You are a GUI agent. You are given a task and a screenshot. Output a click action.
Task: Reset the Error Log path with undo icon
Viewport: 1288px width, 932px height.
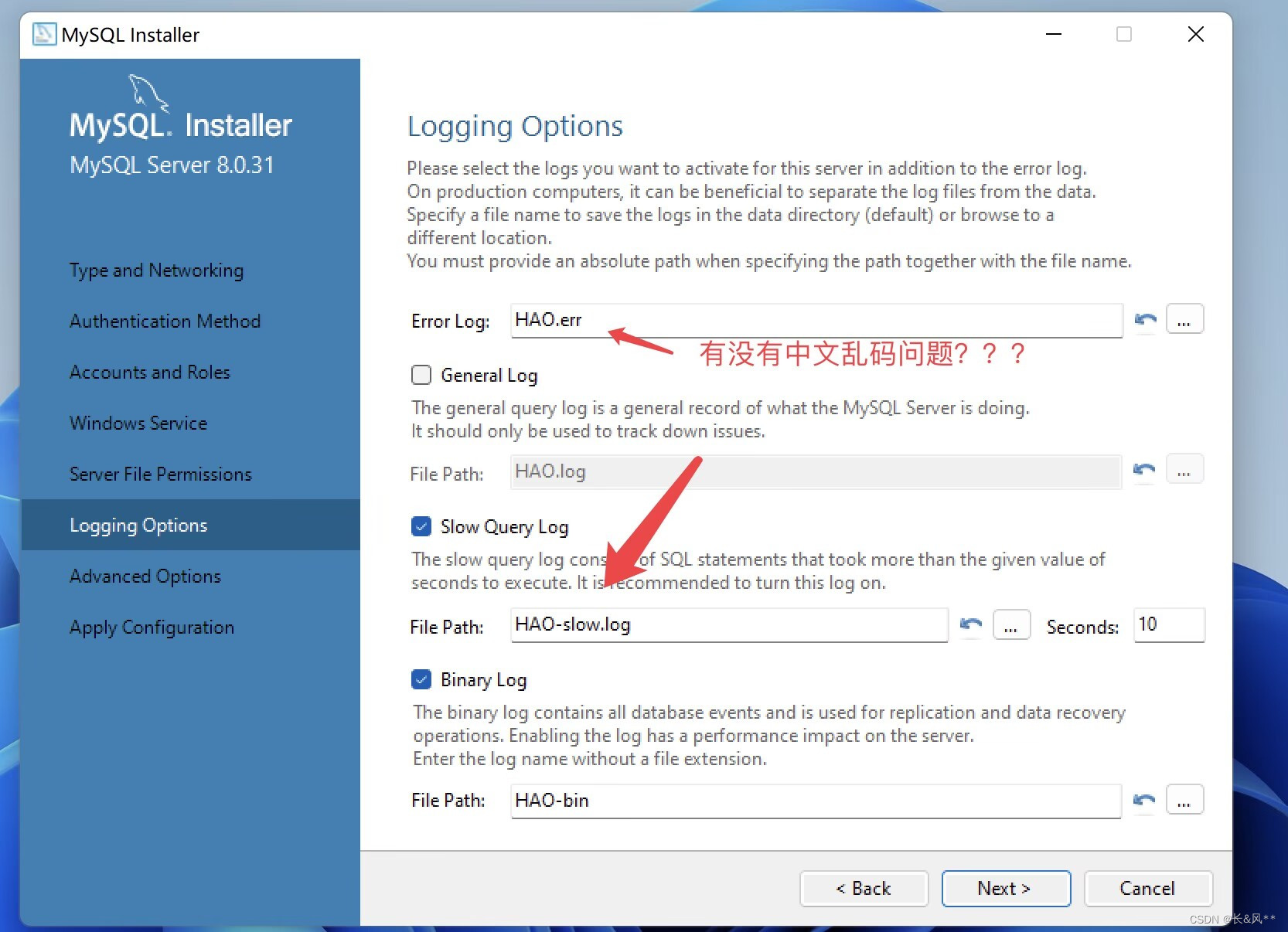pos(1145,319)
